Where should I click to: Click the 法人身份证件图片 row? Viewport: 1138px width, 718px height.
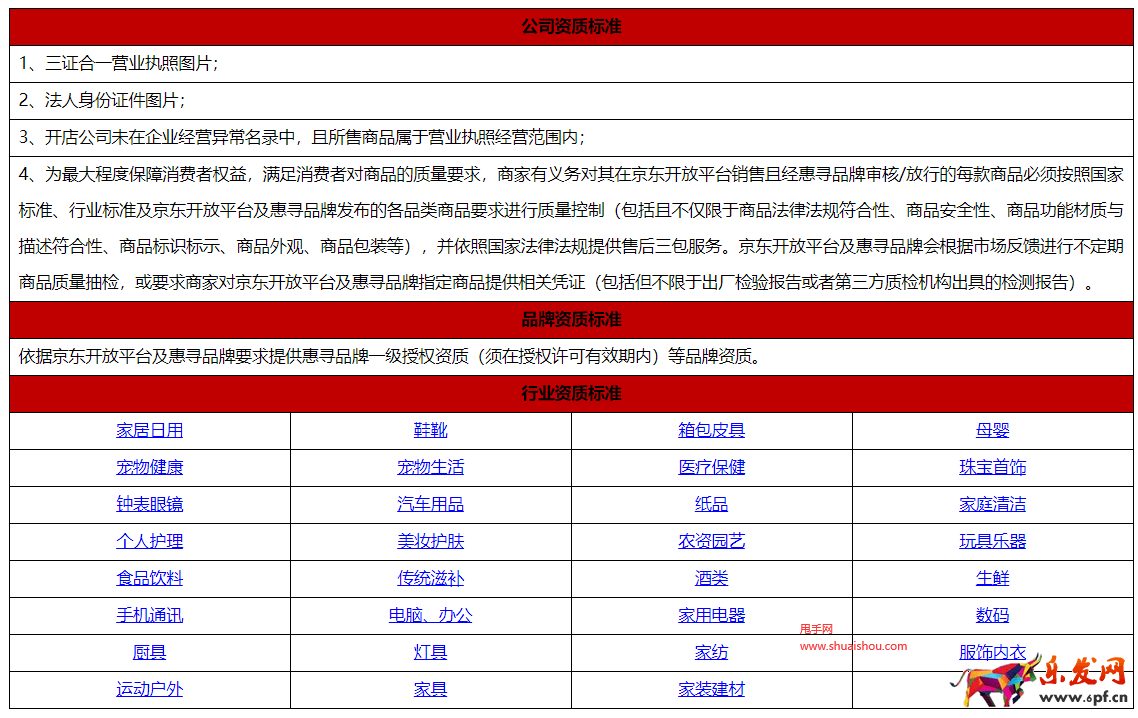[571, 101]
